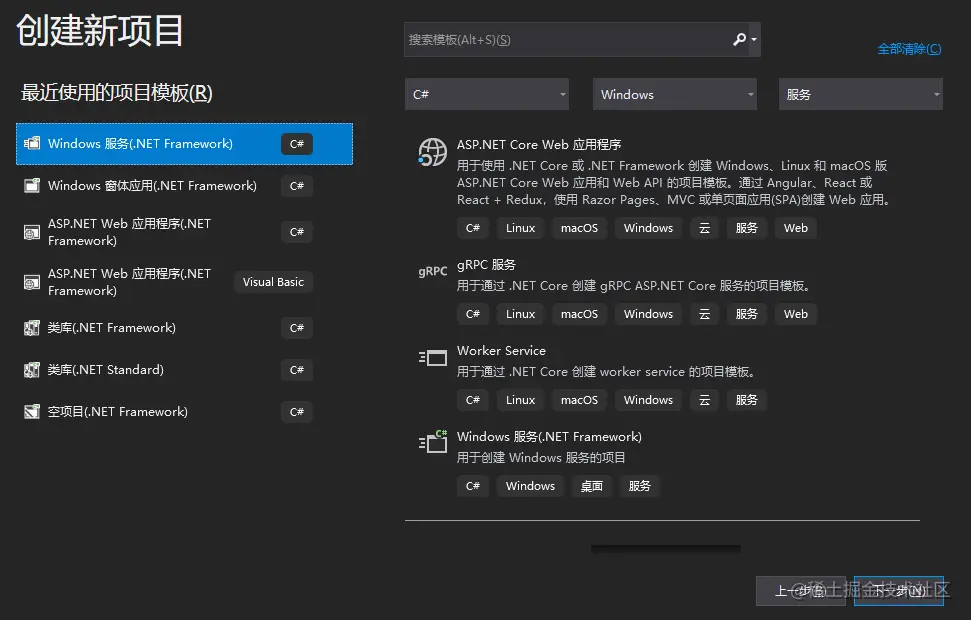Image resolution: width=971 pixels, height=620 pixels.
Task: Click the Visual Basic ASP.NET Web 应用程序 icon
Action: [32, 282]
